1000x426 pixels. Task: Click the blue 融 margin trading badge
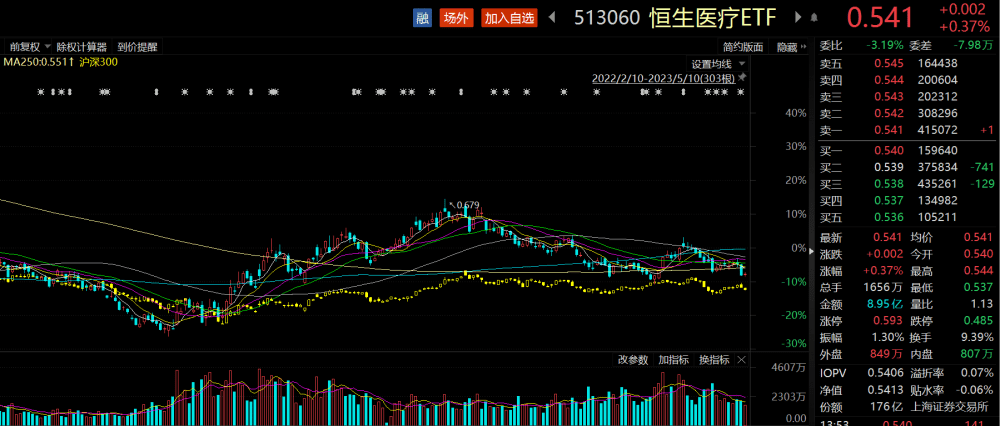point(423,17)
